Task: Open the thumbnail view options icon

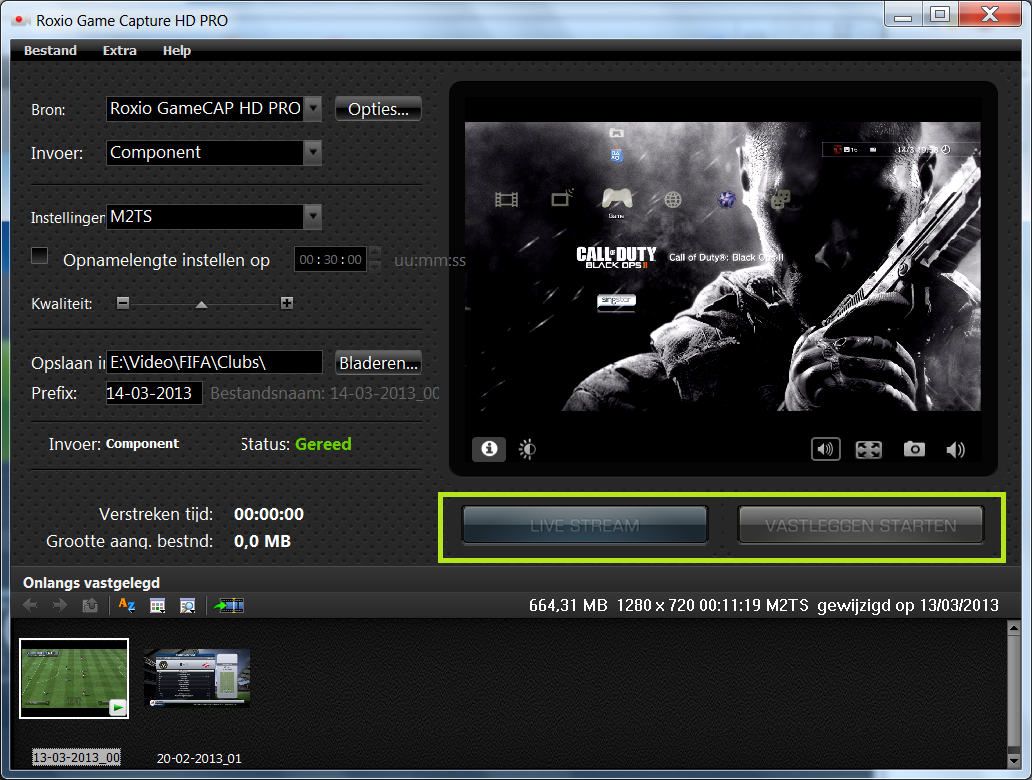Action: click(x=157, y=606)
